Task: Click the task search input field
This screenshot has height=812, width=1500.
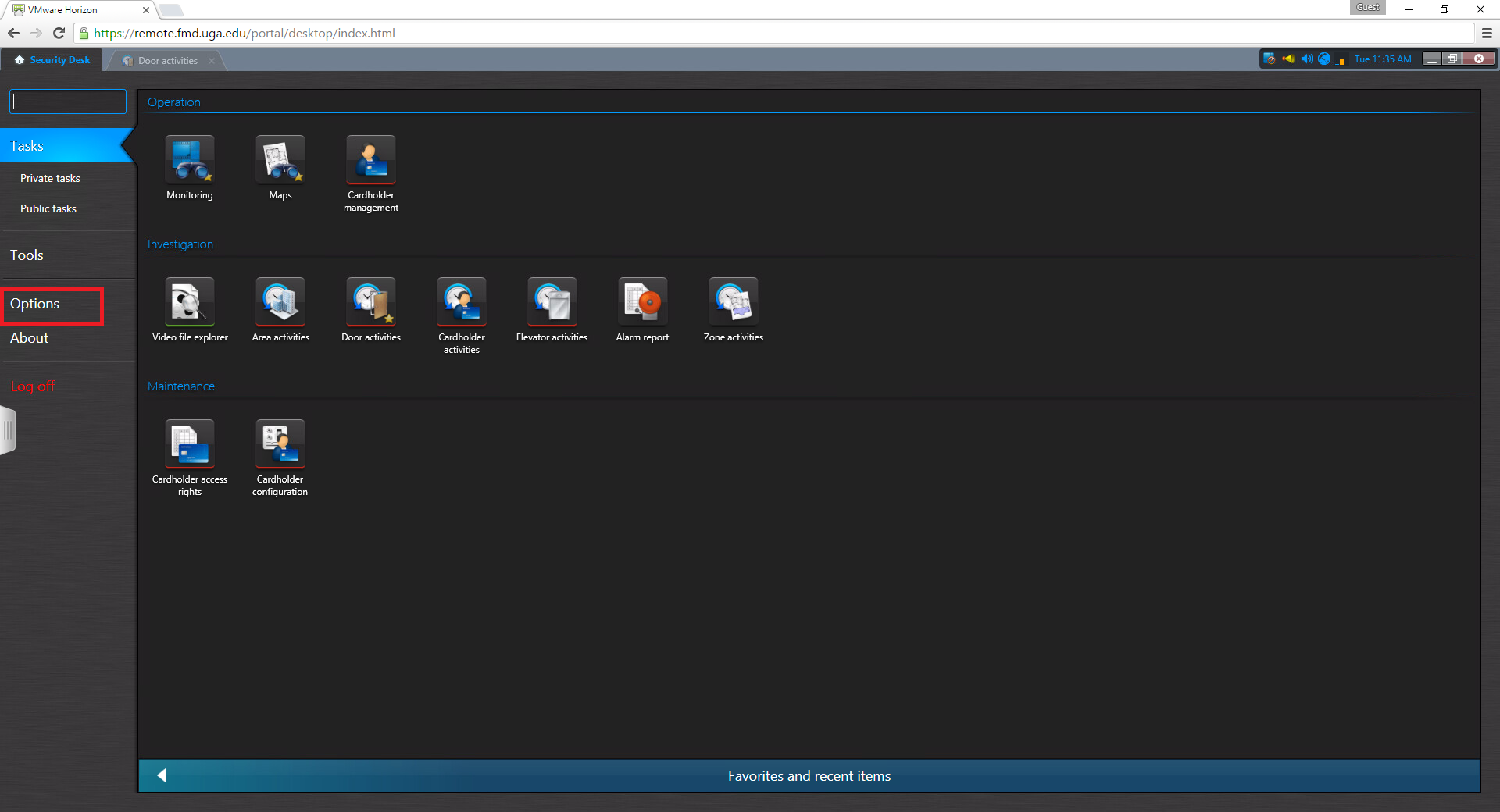Action: [68, 101]
